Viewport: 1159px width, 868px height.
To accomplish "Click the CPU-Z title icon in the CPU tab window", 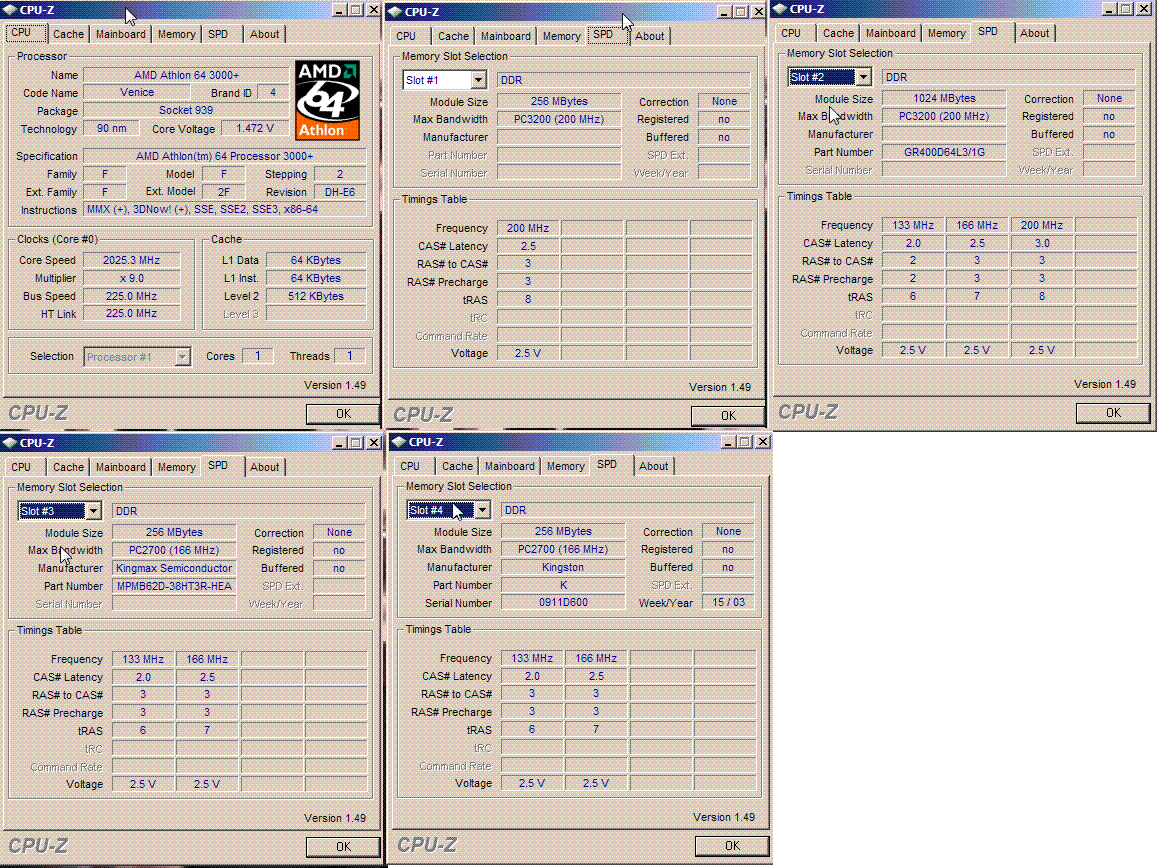I will pyautogui.click(x=10, y=10).
